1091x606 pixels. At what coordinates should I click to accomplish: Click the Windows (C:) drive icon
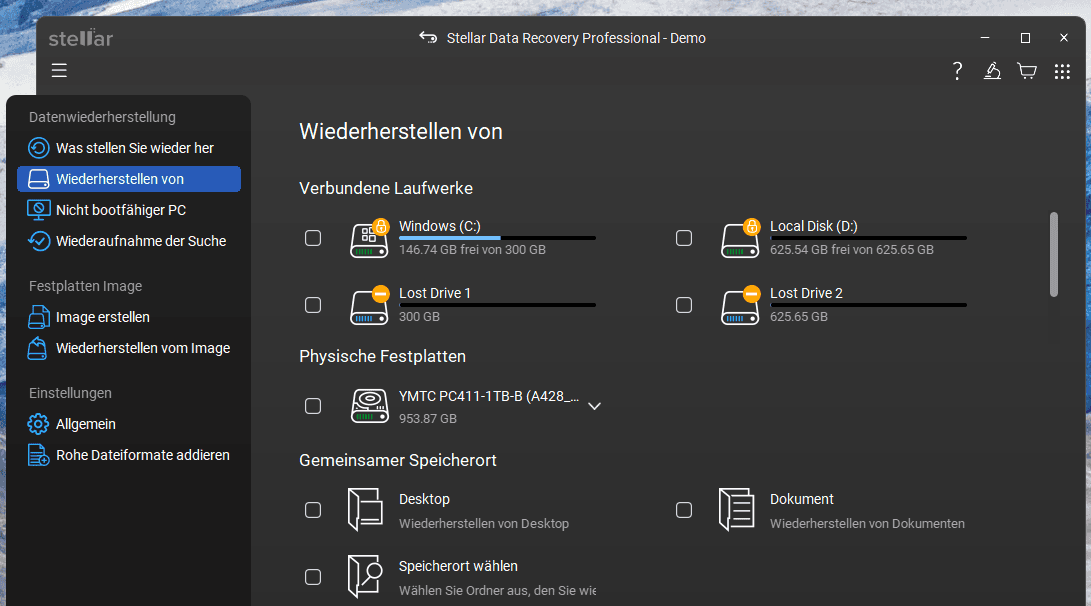coord(369,239)
